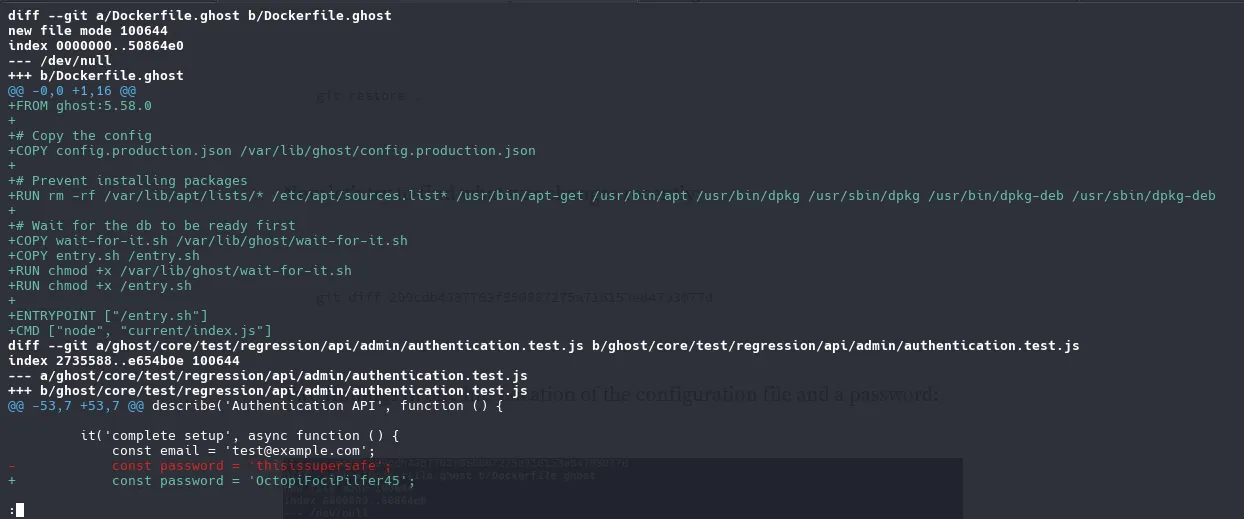Viewport: 1244px width, 519px height.
Task: Click the '+COPY entry.sh /entry.sh' line
Action: pyautogui.click(x=104, y=256)
